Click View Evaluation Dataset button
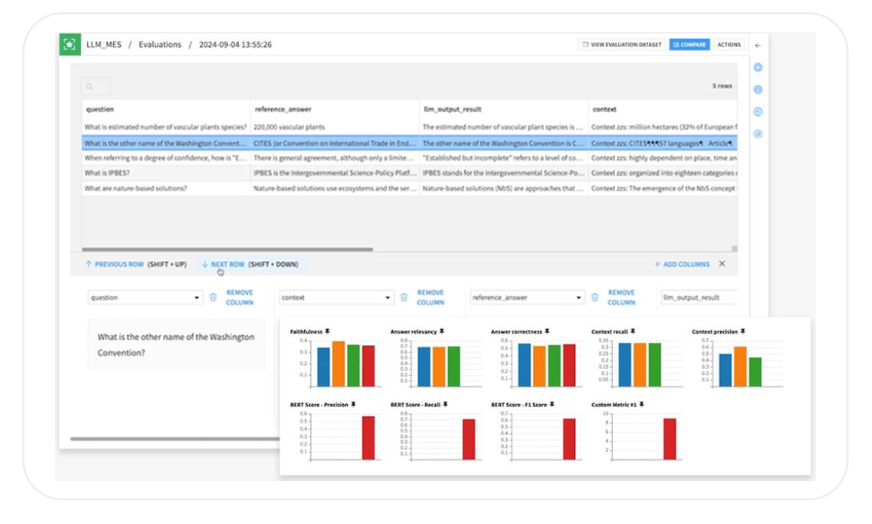872x524 pixels. click(621, 45)
